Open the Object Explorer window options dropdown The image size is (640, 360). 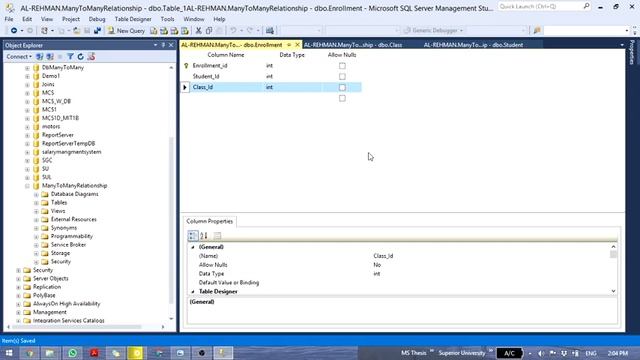(156, 45)
